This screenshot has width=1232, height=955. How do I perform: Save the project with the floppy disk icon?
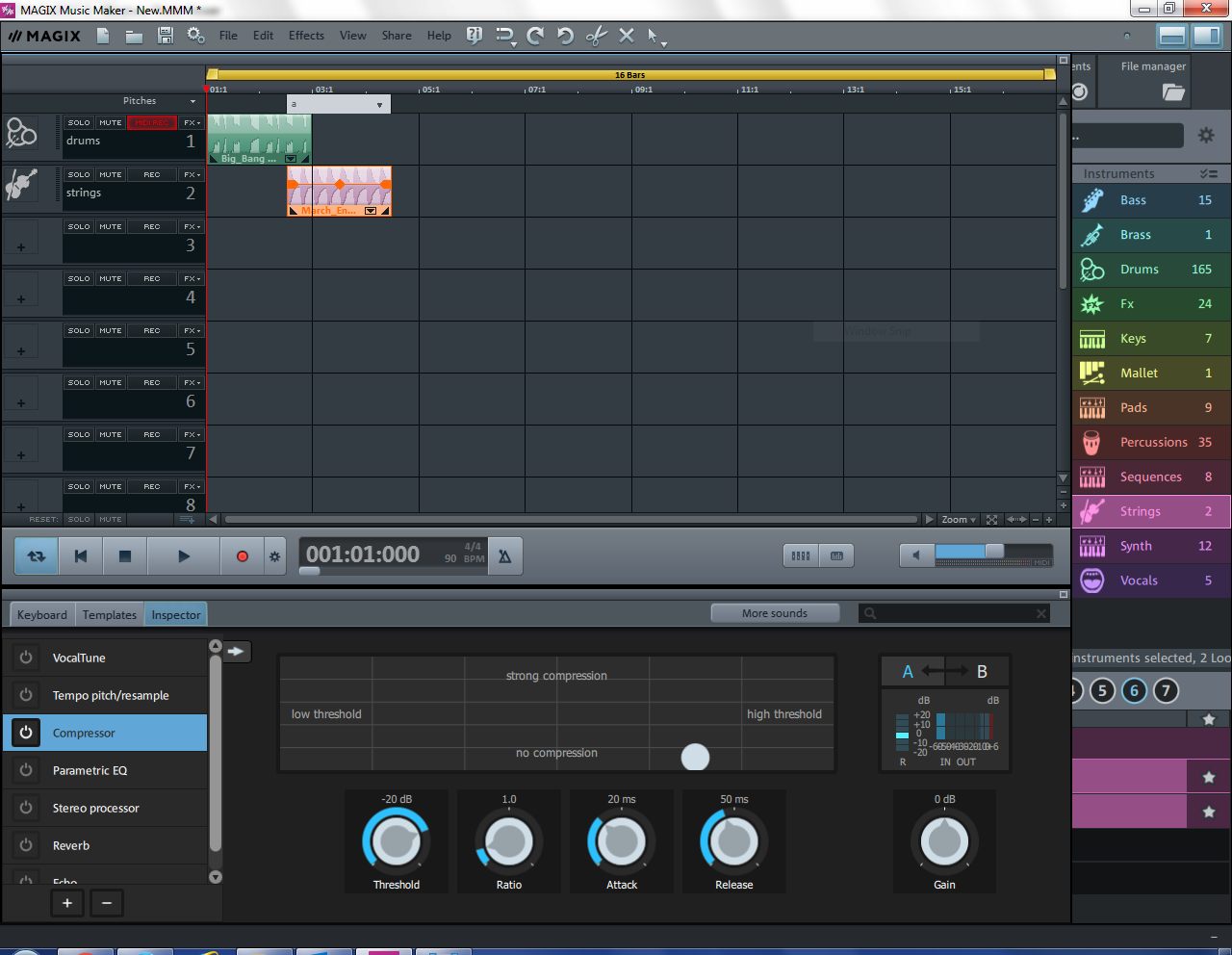coord(165,36)
